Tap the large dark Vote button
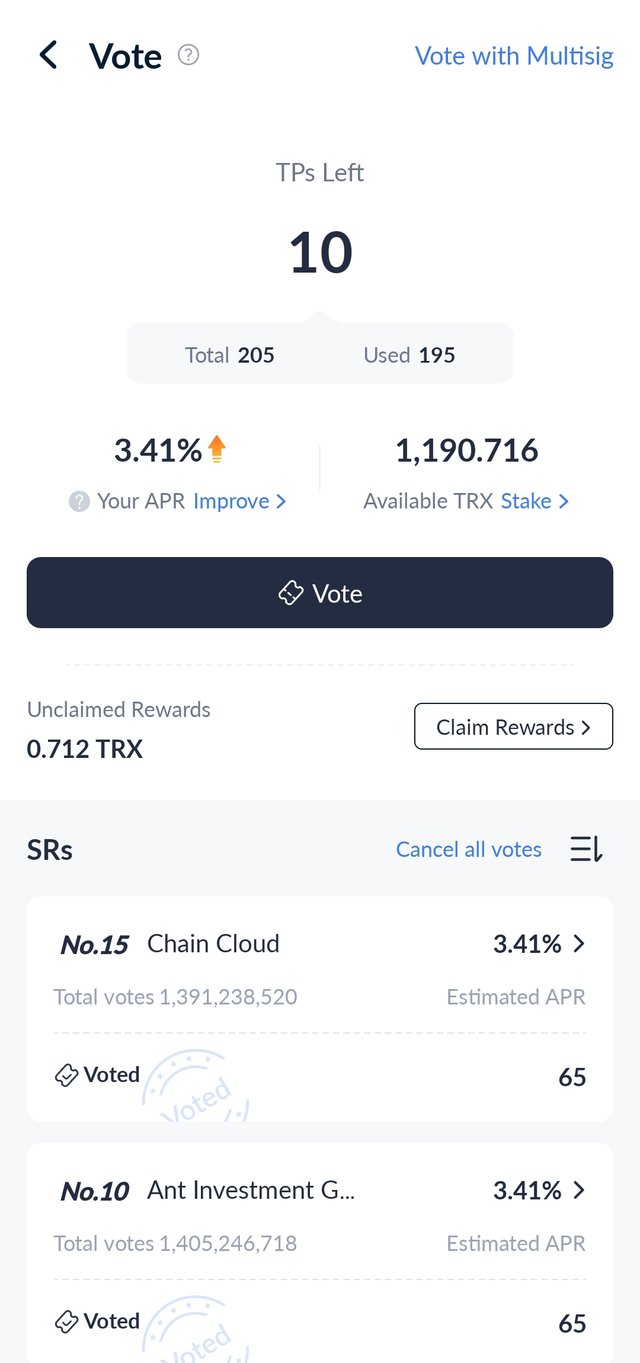This screenshot has height=1363, width=640. (320, 593)
